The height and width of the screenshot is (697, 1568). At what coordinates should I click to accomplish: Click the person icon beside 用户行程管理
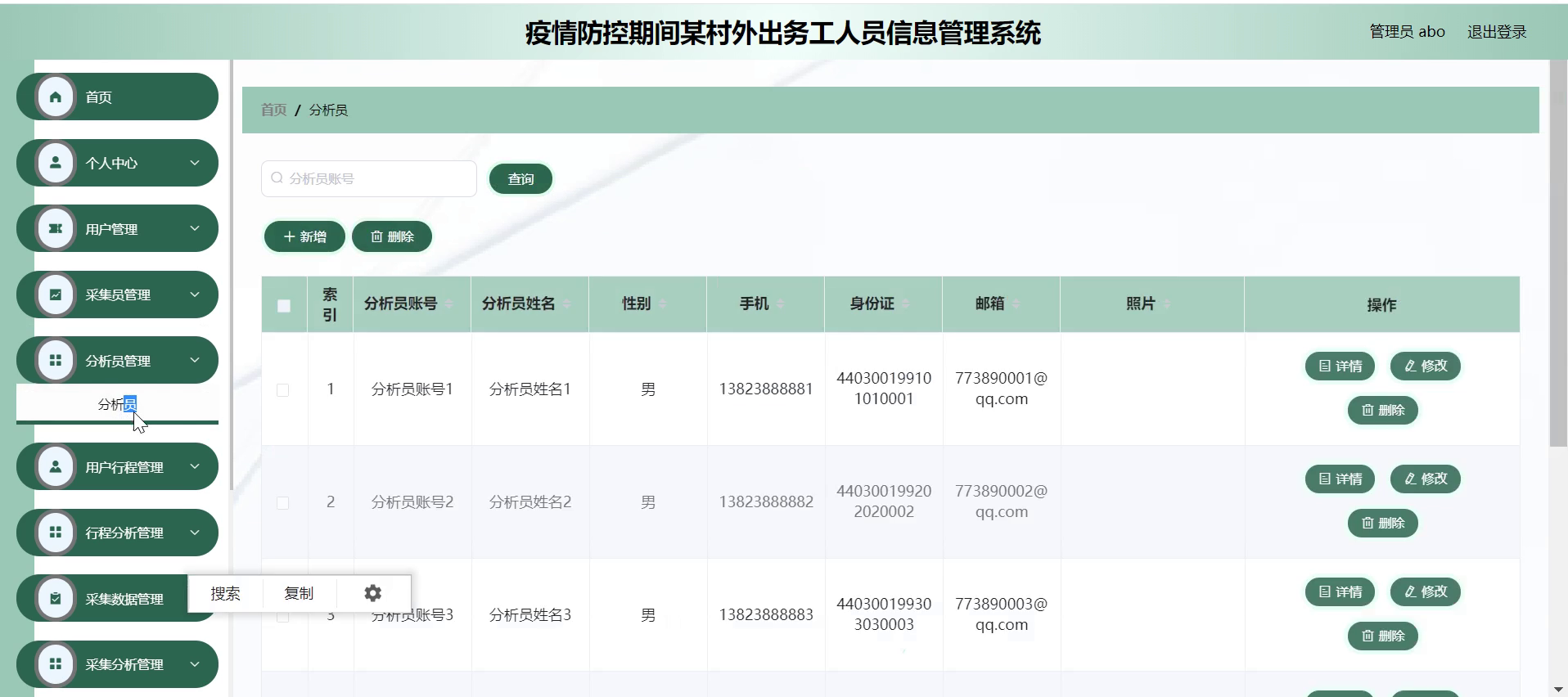coord(56,466)
